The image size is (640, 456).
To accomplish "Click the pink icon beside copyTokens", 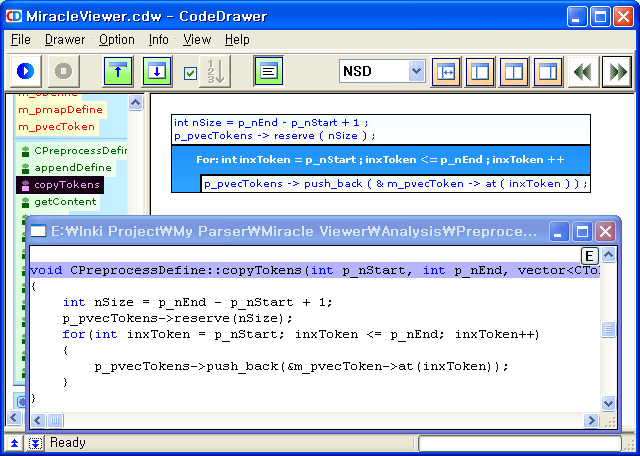I will click(25, 185).
